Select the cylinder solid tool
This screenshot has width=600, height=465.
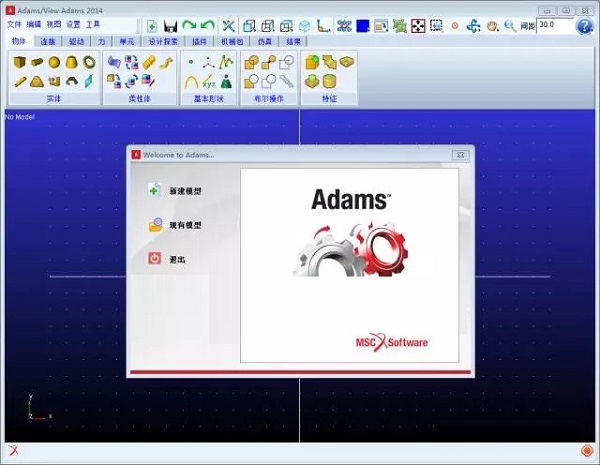click(x=37, y=62)
